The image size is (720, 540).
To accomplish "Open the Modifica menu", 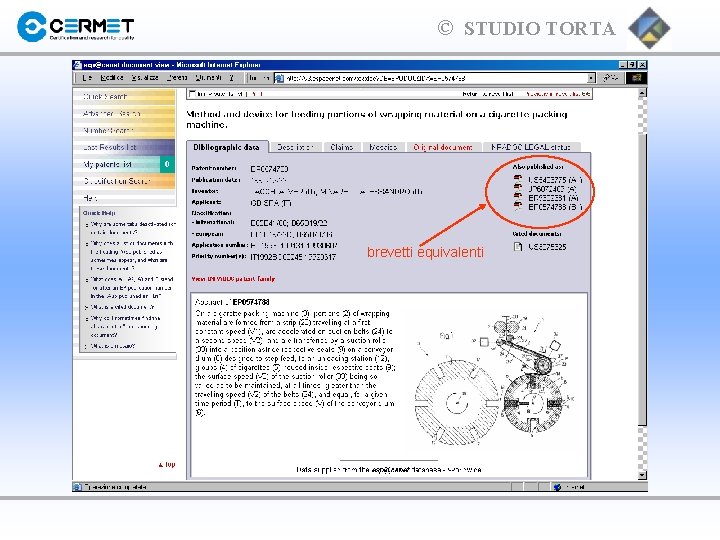I will (112, 78).
